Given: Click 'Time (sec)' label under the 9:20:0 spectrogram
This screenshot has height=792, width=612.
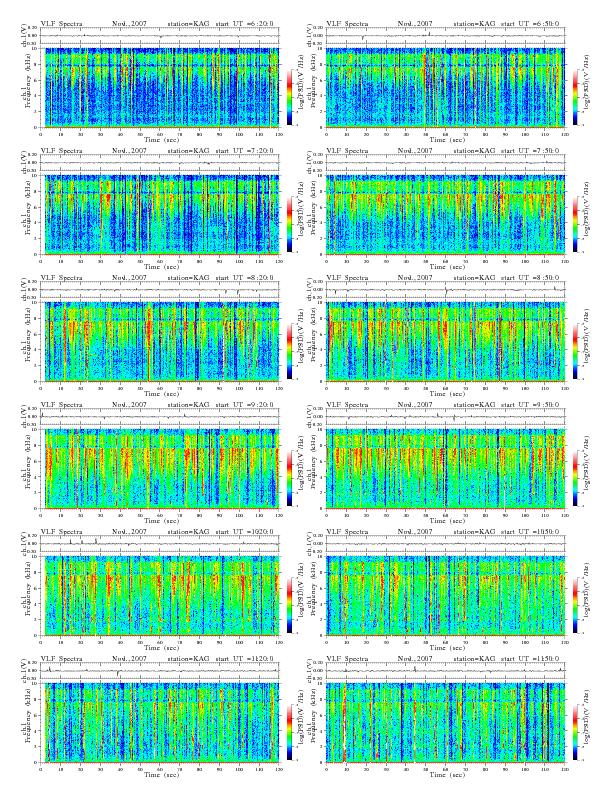Looking at the screenshot, I should pyautogui.click(x=161, y=520).
